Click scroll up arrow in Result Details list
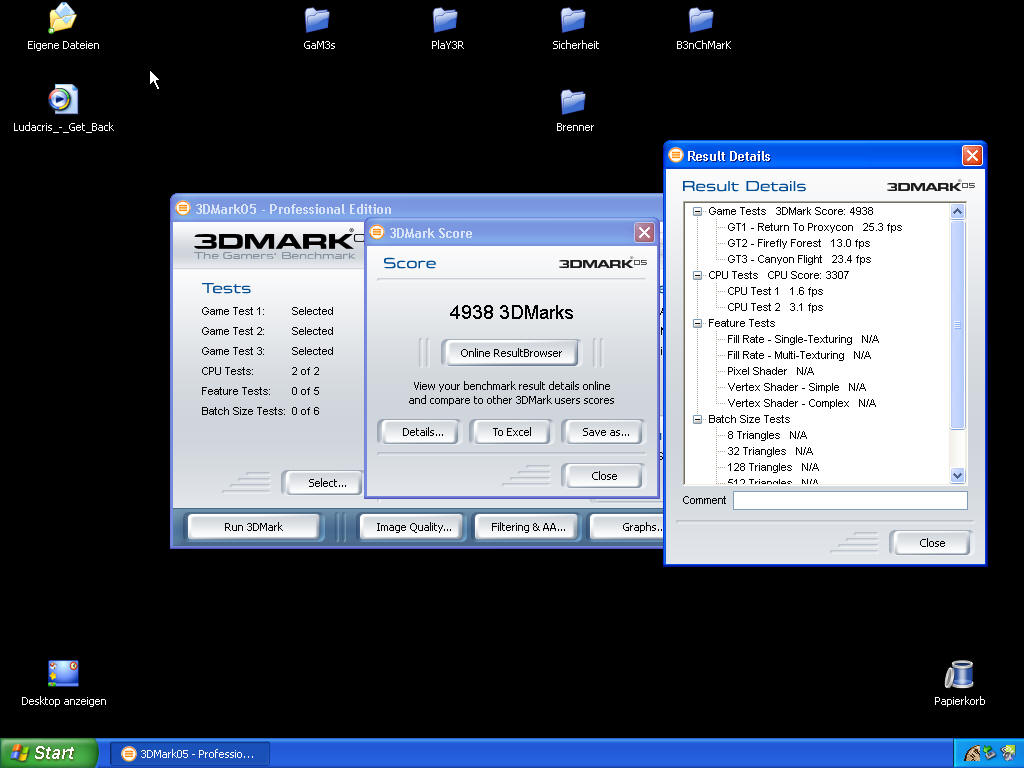 coord(957,211)
